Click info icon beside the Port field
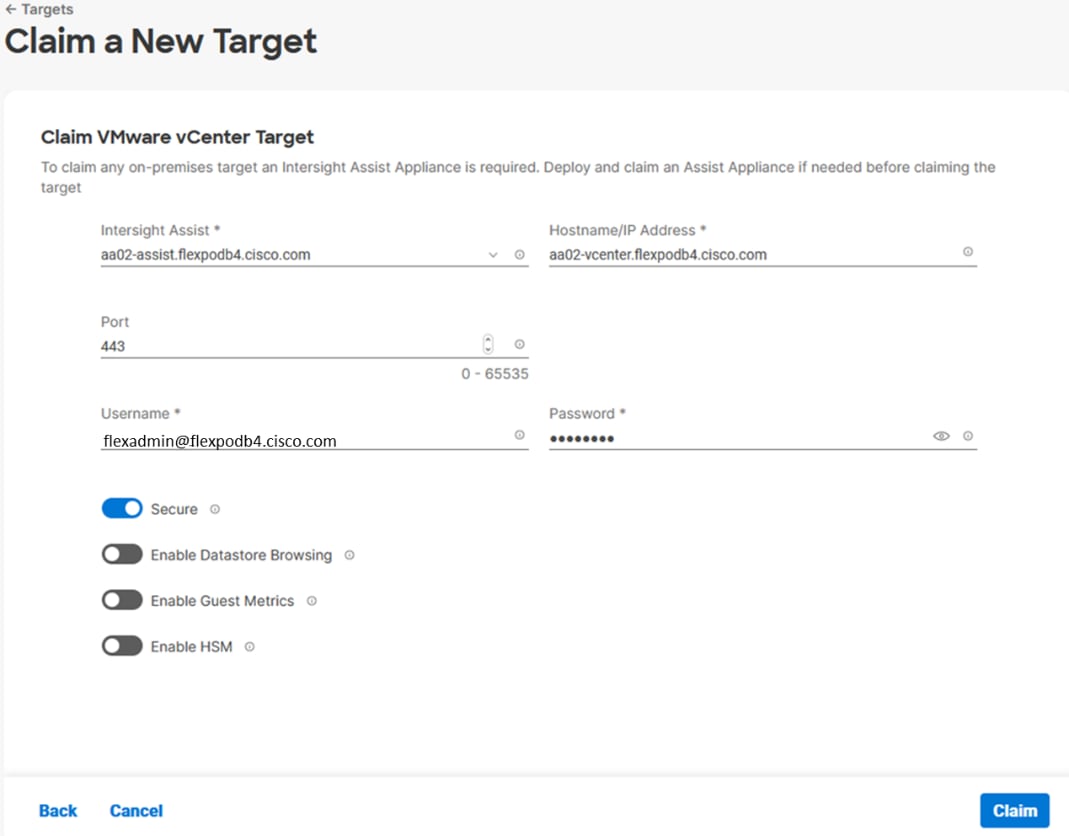1069x836 pixels. pyautogui.click(x=520, y=344)
